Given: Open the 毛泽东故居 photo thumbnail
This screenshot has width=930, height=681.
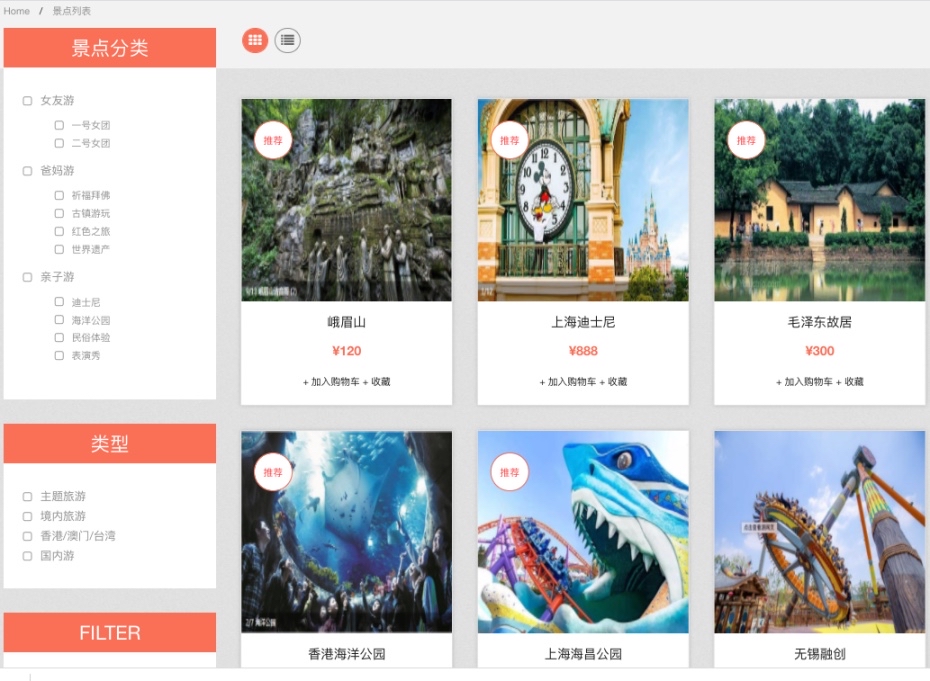Looking at the screenshot, I should click(x=820, y=200).
